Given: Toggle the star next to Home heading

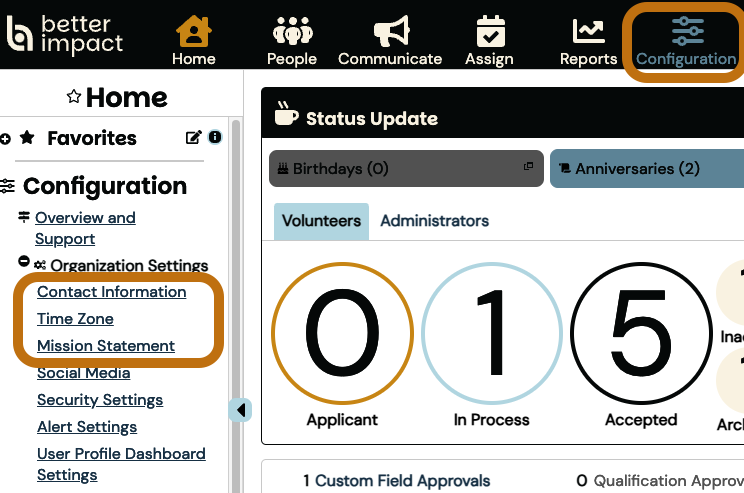Looking at the screenshot, I should 73,97.
